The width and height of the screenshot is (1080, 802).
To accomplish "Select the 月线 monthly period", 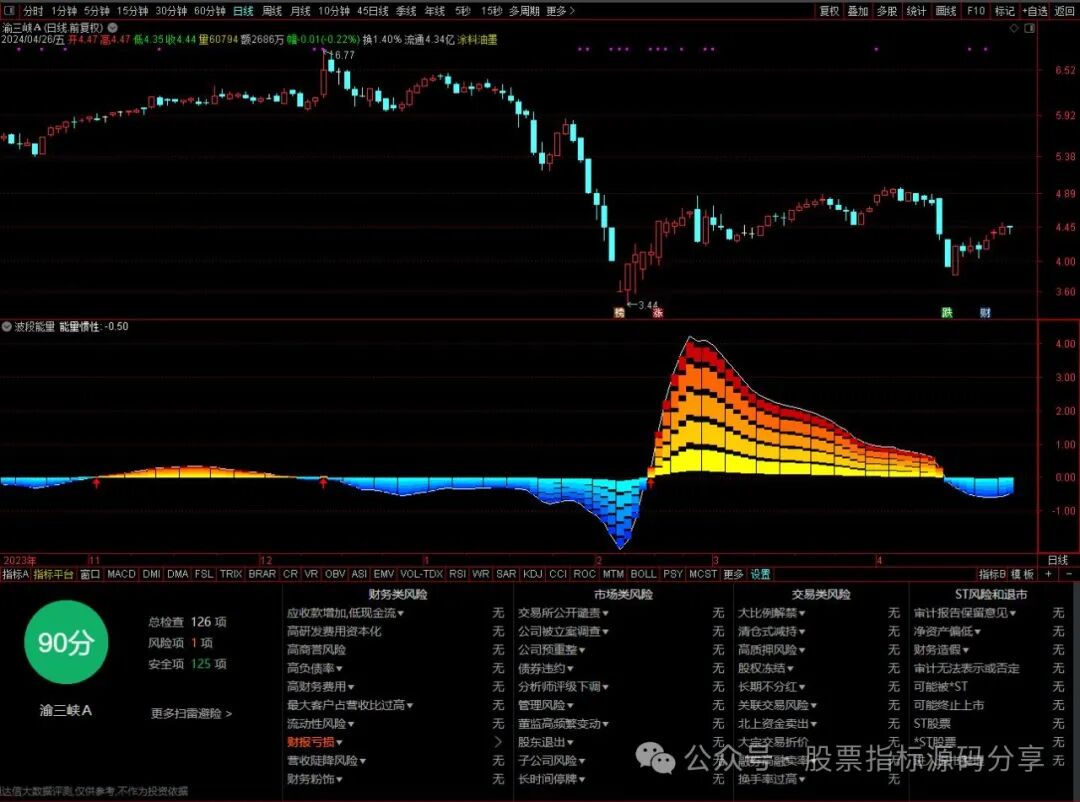I will (300, 11).
